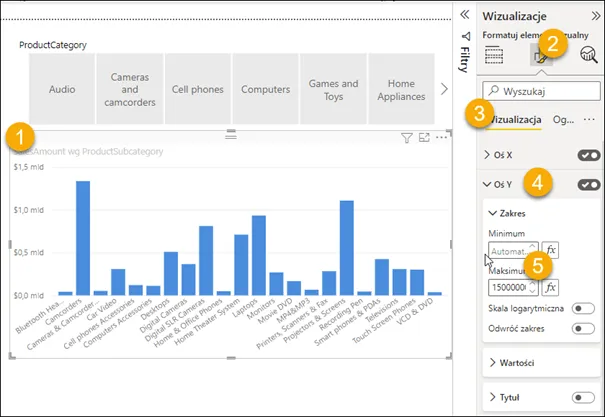
Task: Collapse the Zakres section
Action: pos(493,213)
